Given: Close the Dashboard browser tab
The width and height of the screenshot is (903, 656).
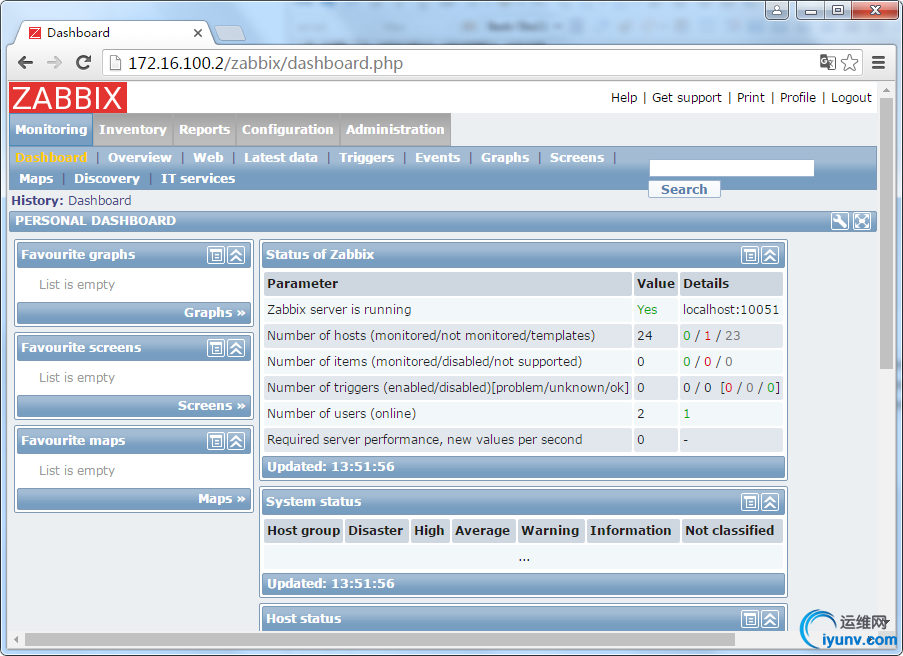Looking at the screenshot, I should [198, 33].
